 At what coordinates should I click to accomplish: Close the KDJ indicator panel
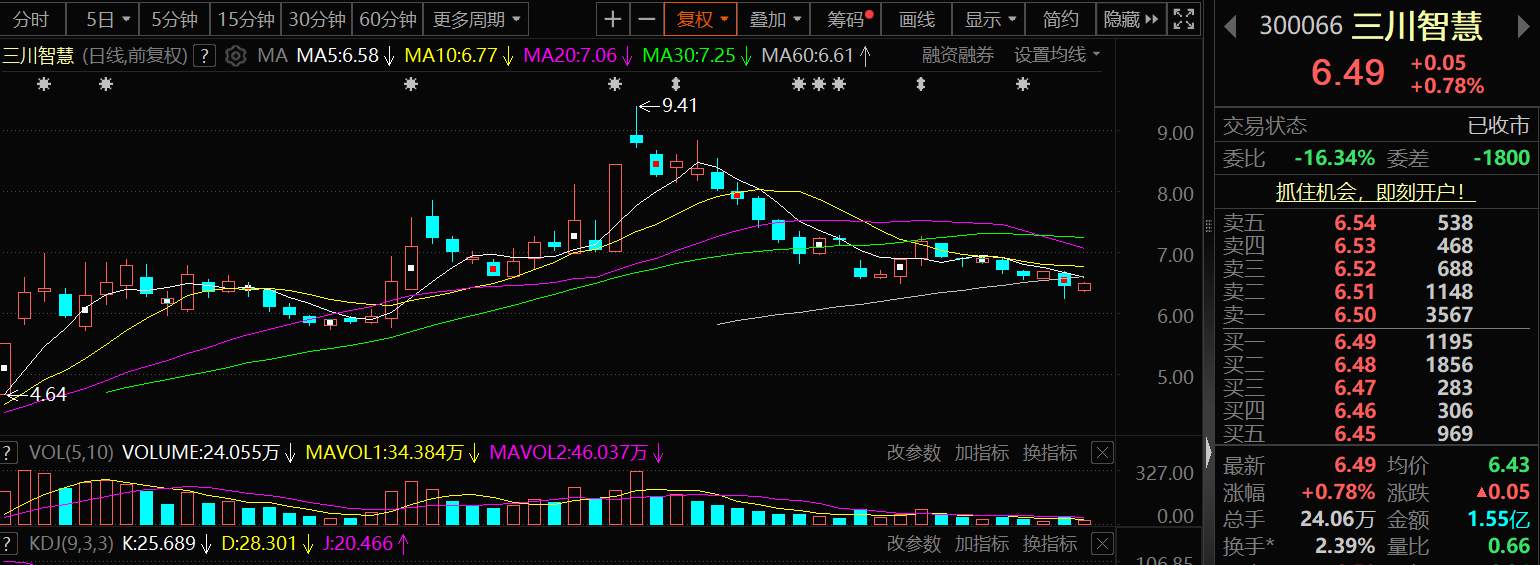click(1101, 544)
